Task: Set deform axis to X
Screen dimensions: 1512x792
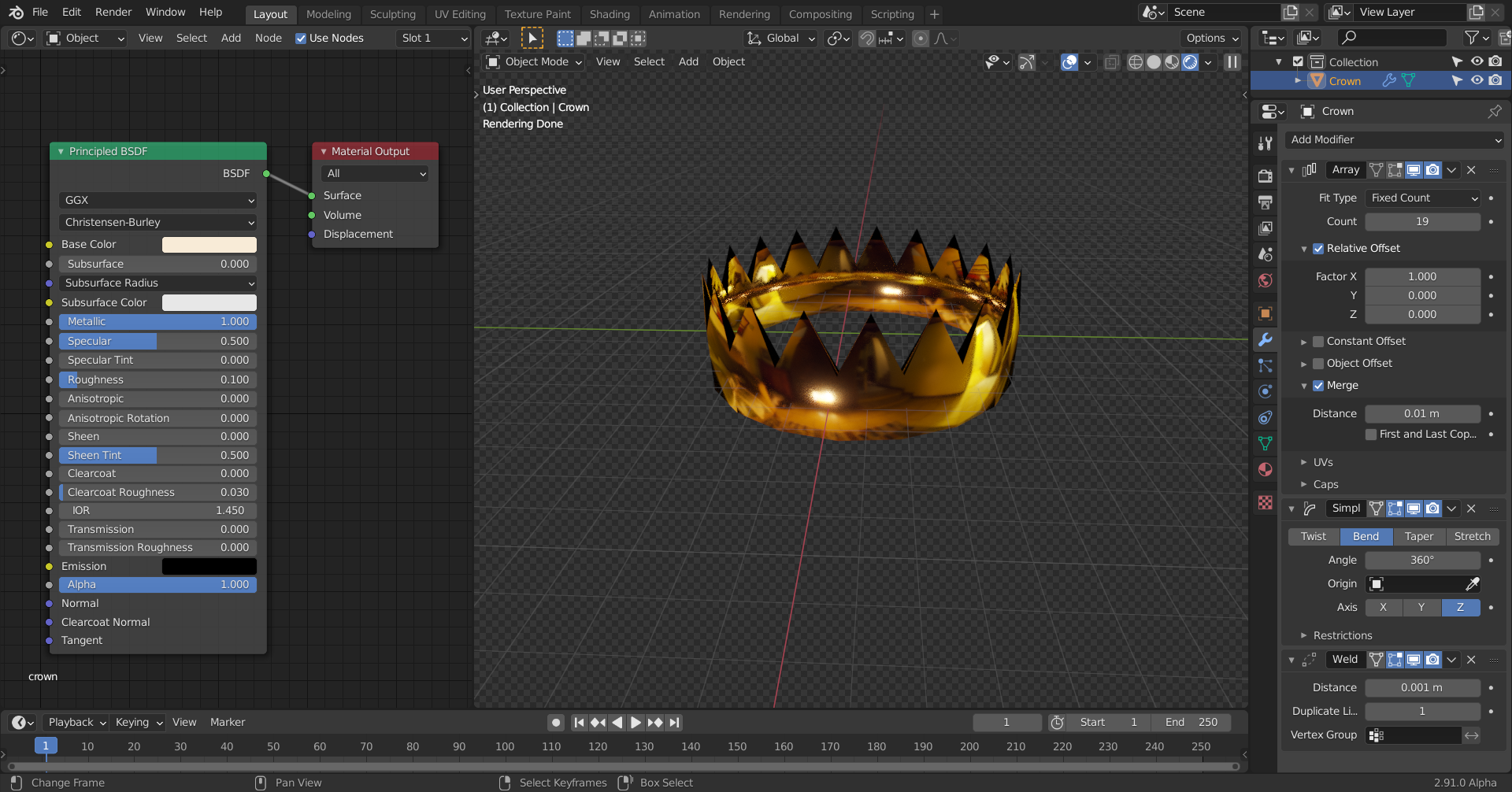Action: point(1383,608)
